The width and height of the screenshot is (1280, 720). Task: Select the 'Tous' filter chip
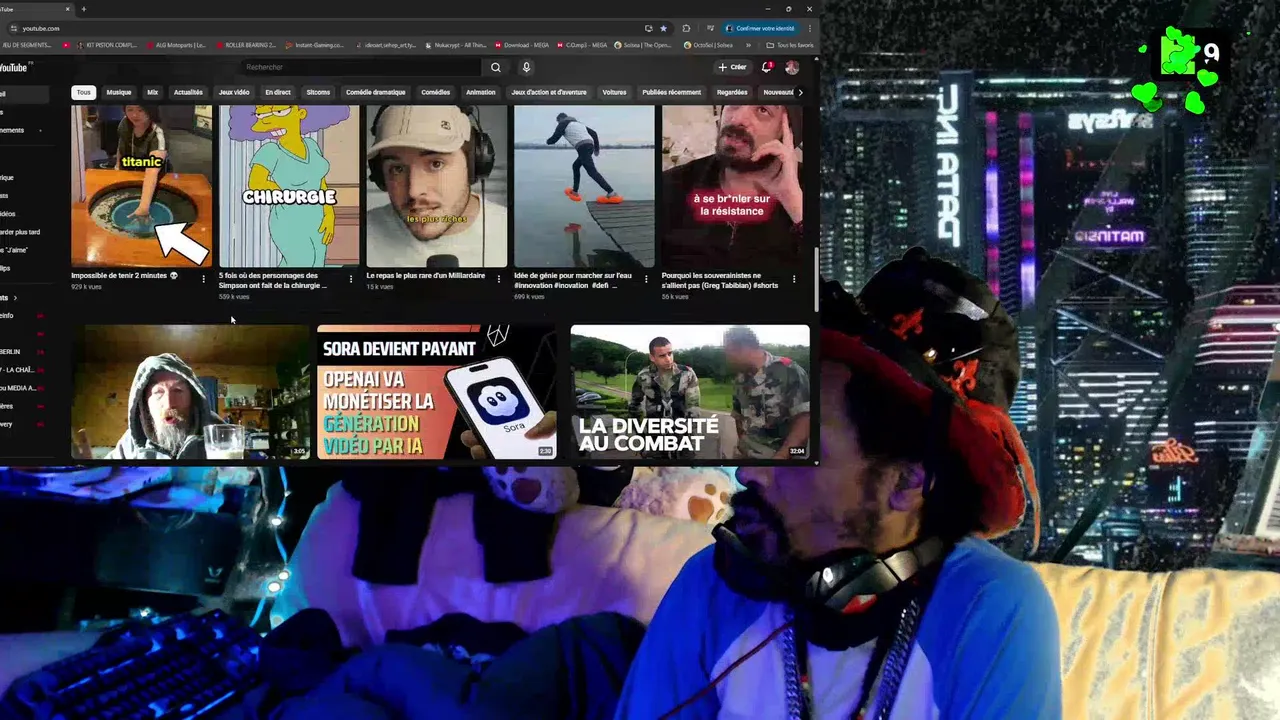(83, 92)
